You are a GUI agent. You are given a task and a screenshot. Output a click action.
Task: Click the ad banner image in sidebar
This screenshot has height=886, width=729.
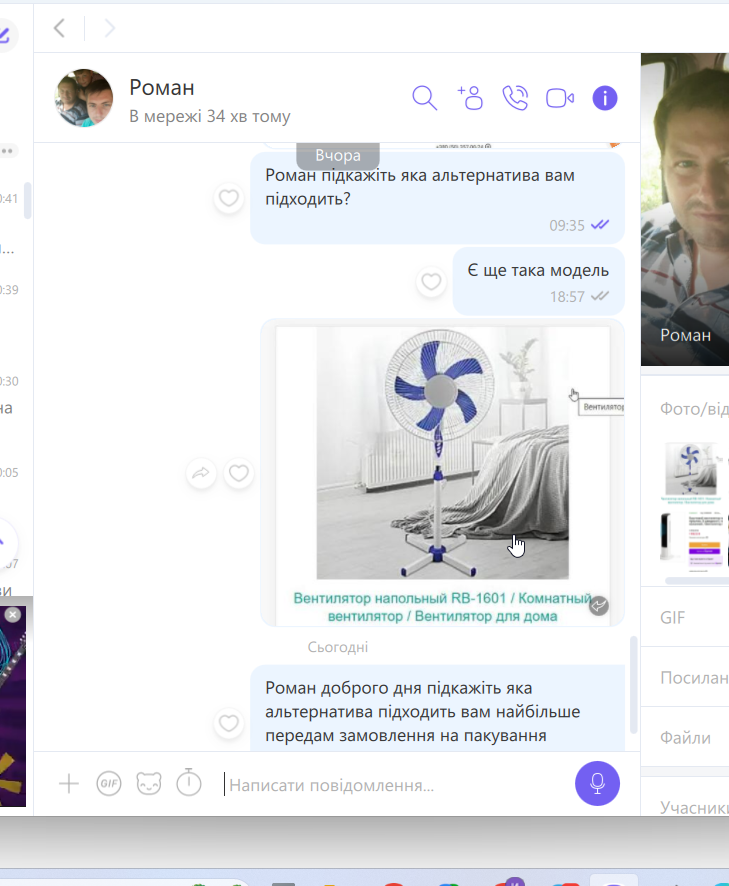pyautogui.click(x=12, y=706)
